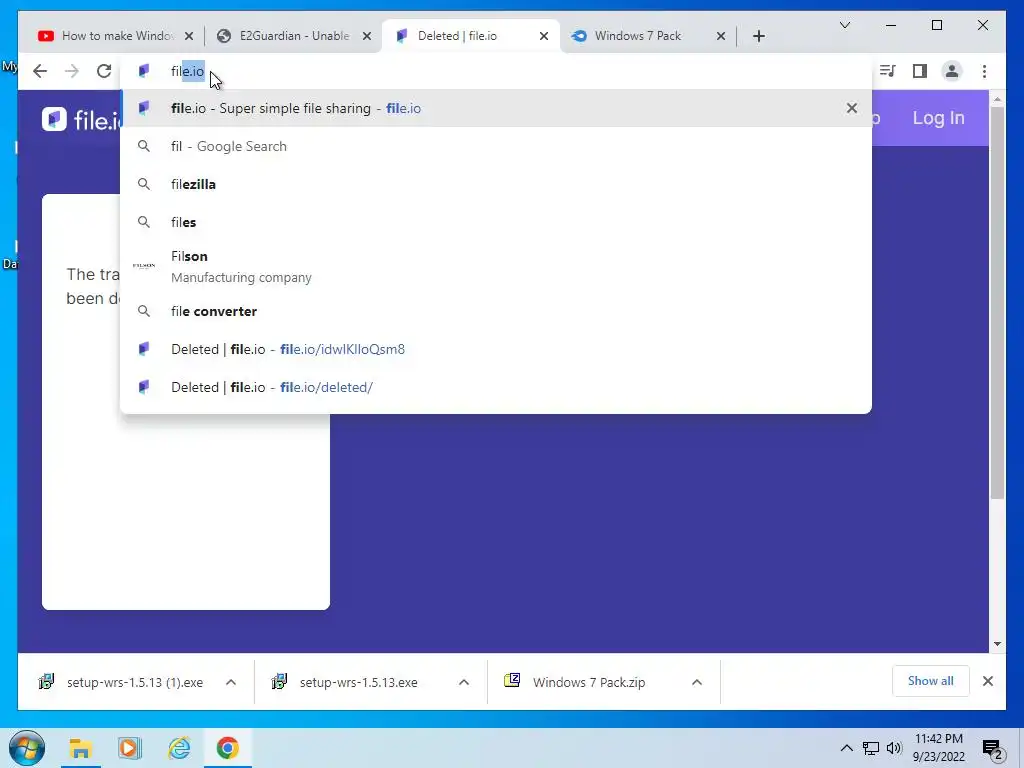Image resolution: width=1024 pixels, height=768 pixels.
Task: Select the filezilla search suggestion
Action: click(x=496, y=184)
